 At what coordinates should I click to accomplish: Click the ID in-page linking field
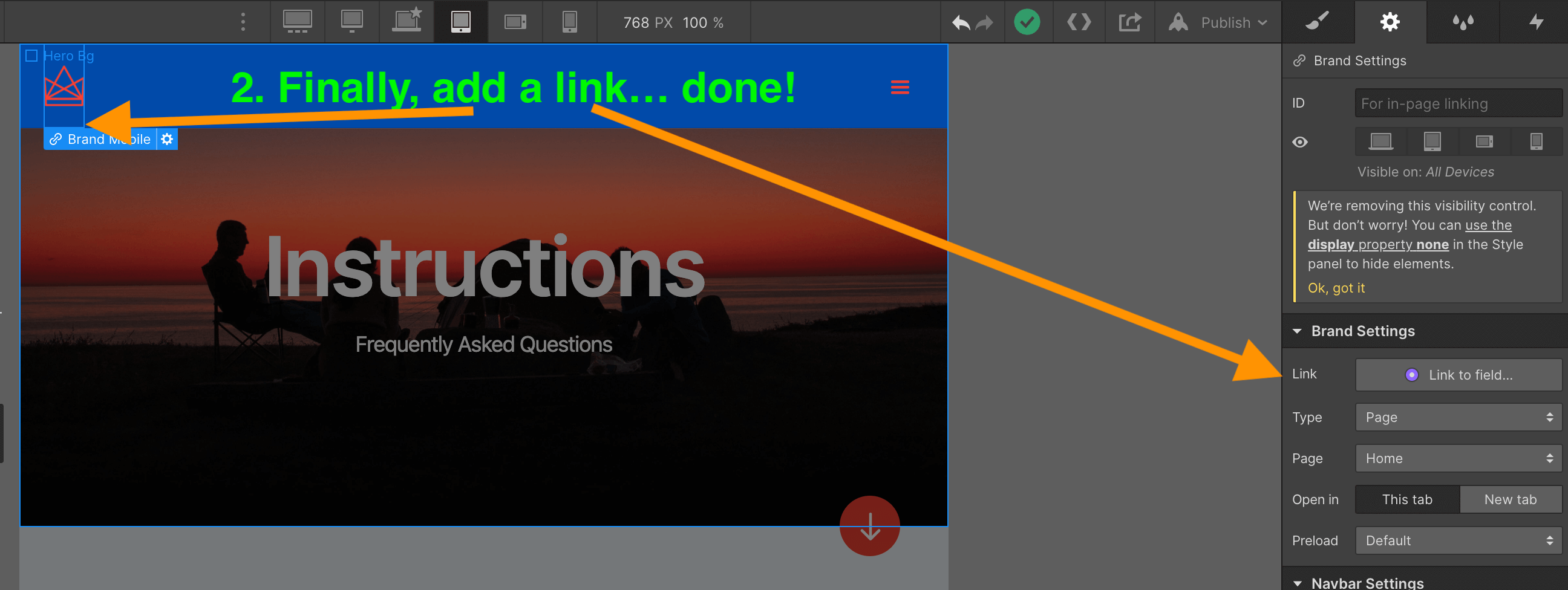click(x=1458, y=103)
